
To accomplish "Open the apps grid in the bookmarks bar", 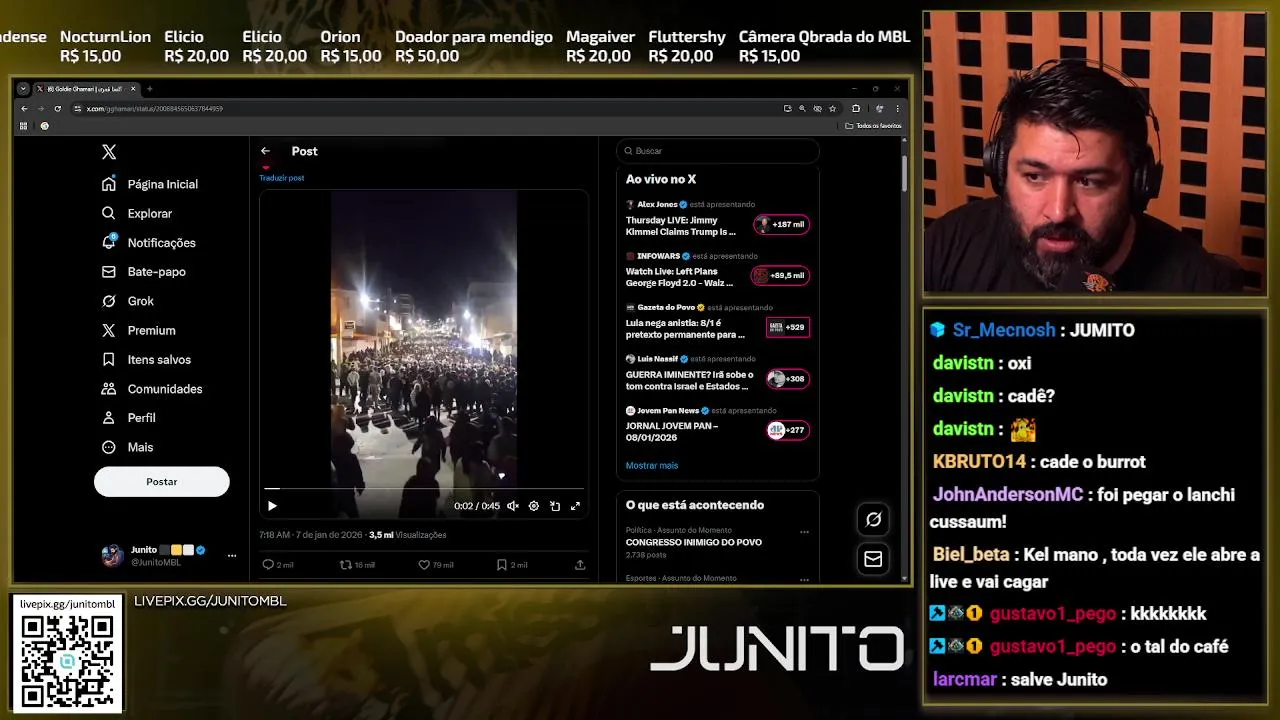I will tap(23, 126).
